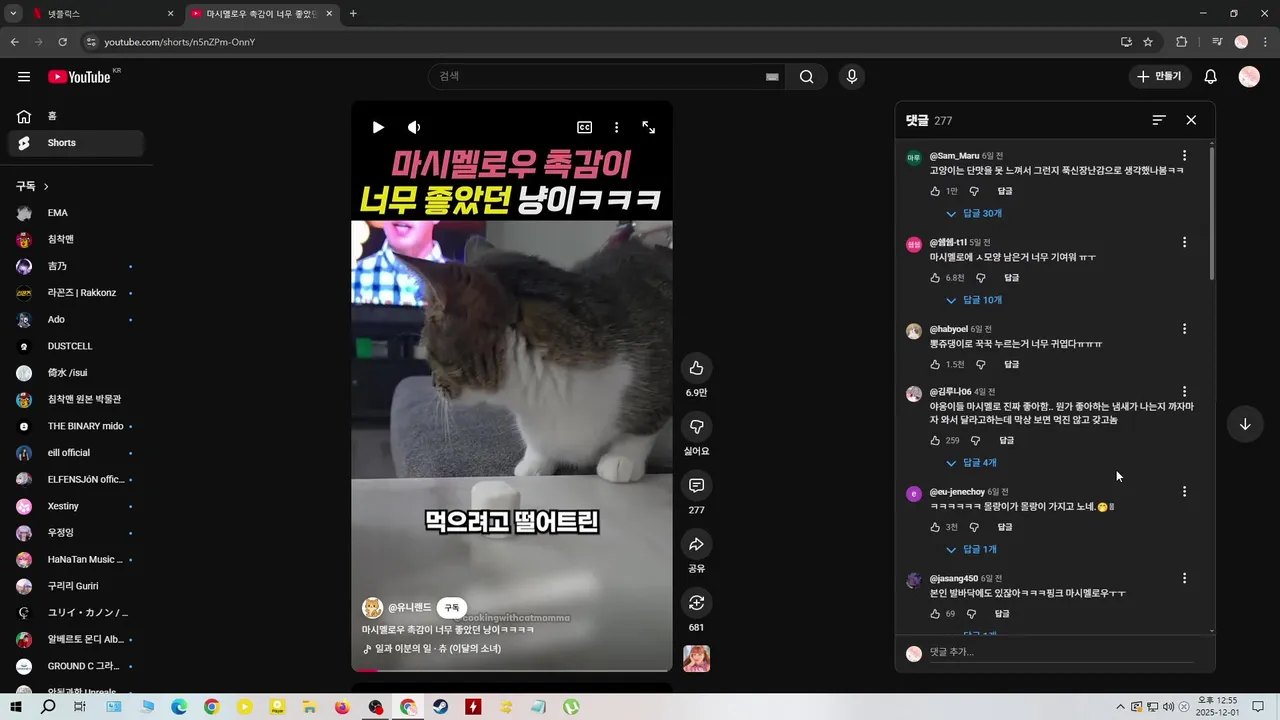1280x720 pixels.
Task: Open options menu for @habyoel comment
Action: [1184, 329]
